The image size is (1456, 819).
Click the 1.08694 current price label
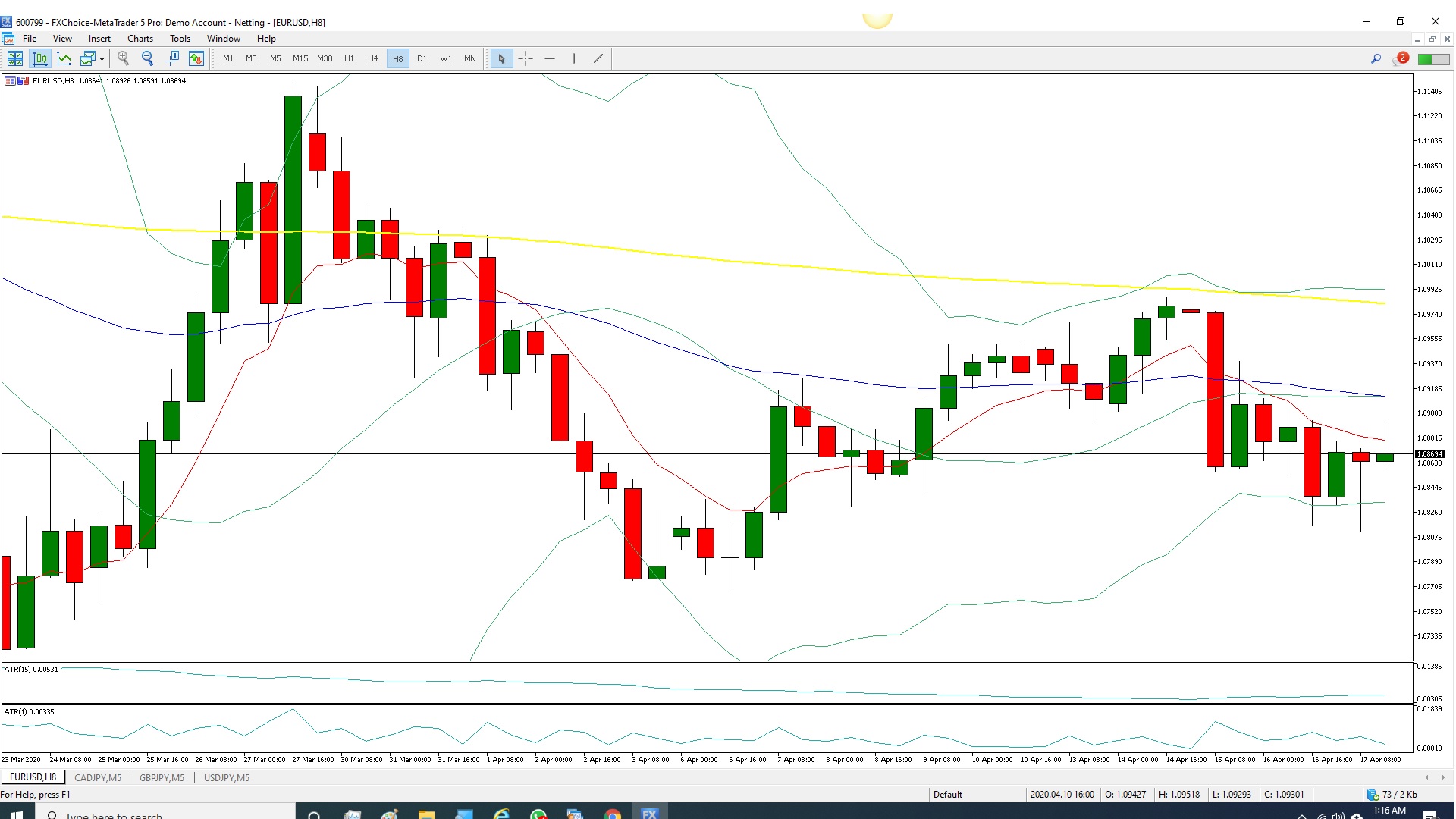pyautogui.click(x=1429, y=453)
